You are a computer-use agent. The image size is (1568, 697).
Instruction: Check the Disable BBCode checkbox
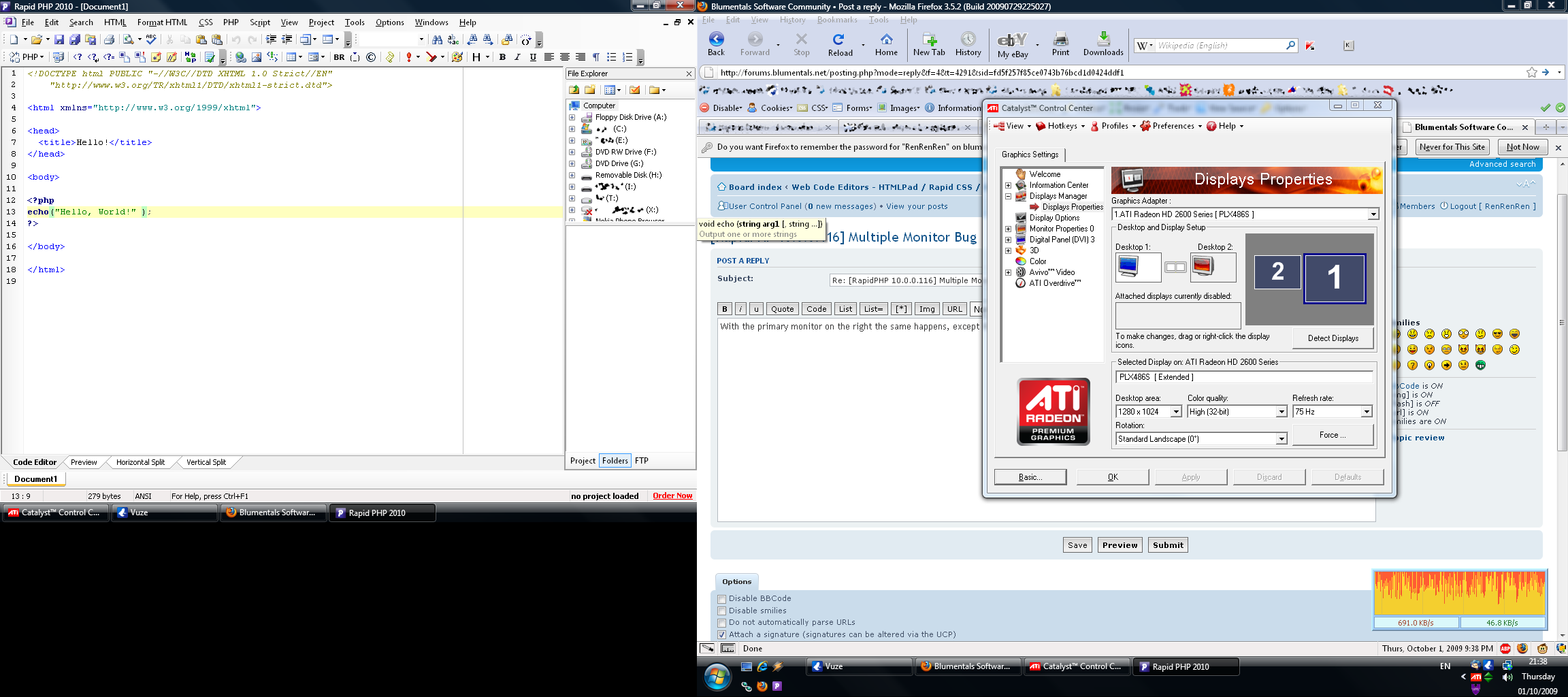coord(722,599)
